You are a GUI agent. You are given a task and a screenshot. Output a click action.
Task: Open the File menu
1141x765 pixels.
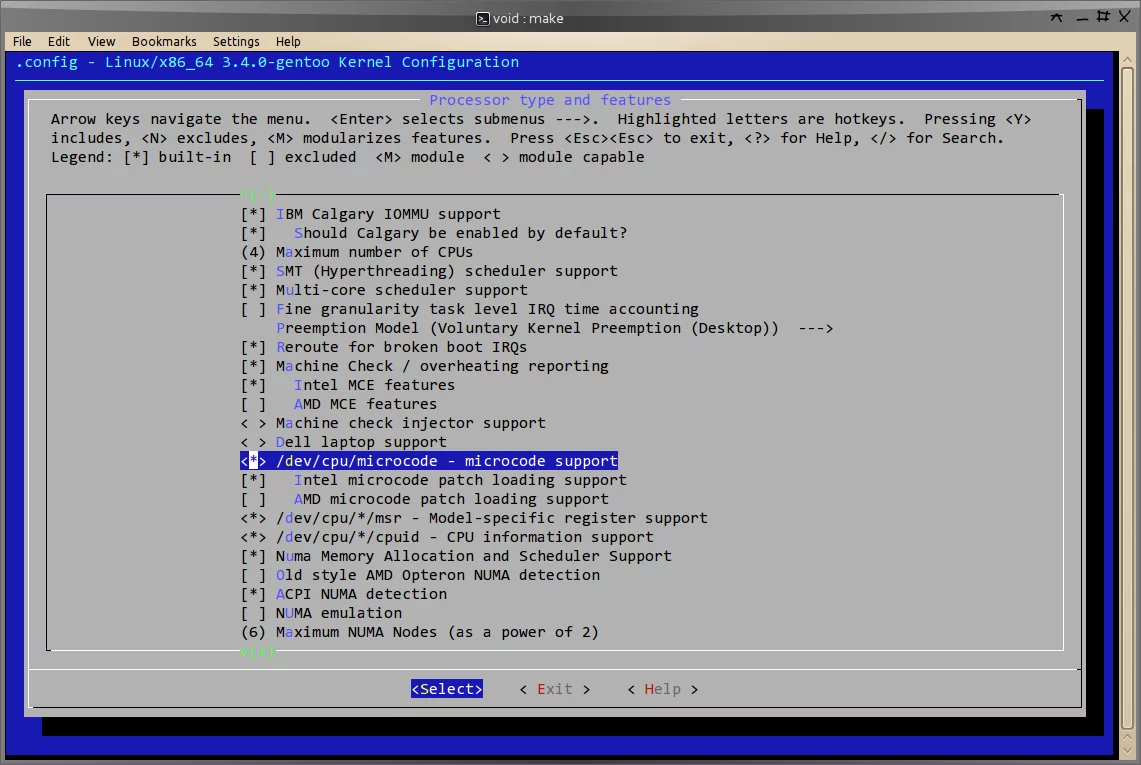click(x=22, y=41)
